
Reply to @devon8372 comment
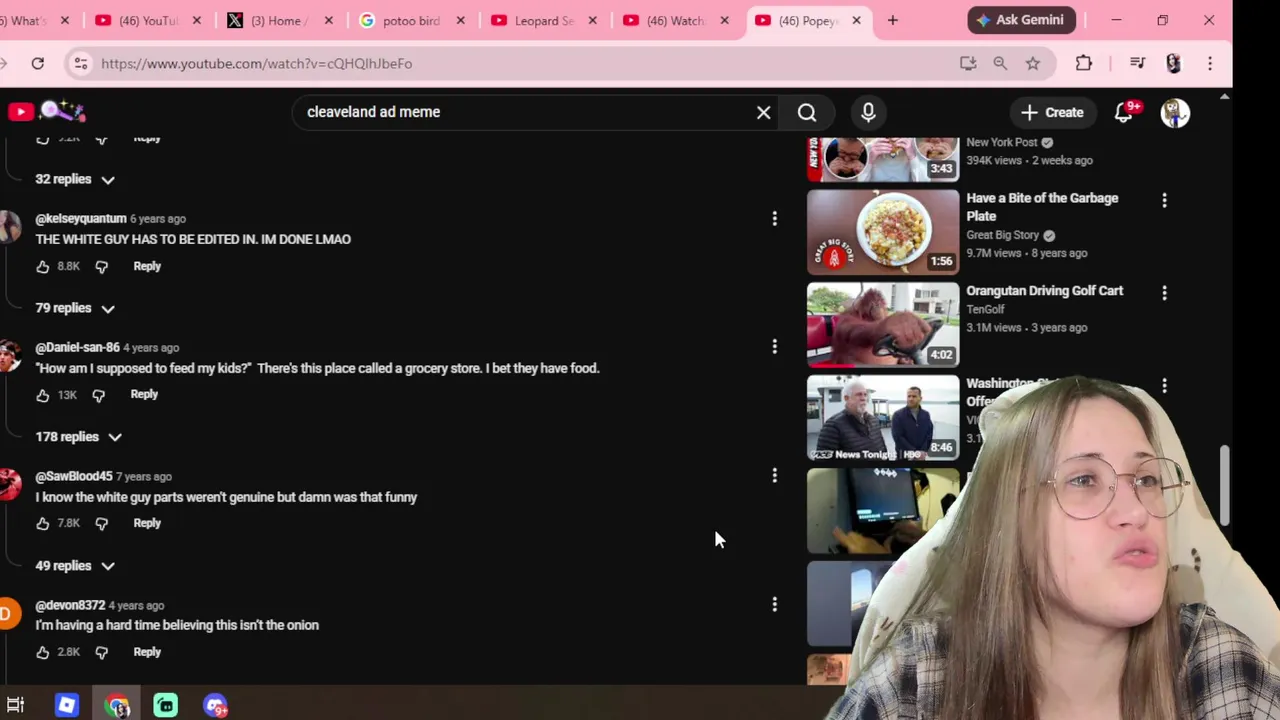[147, 652]
